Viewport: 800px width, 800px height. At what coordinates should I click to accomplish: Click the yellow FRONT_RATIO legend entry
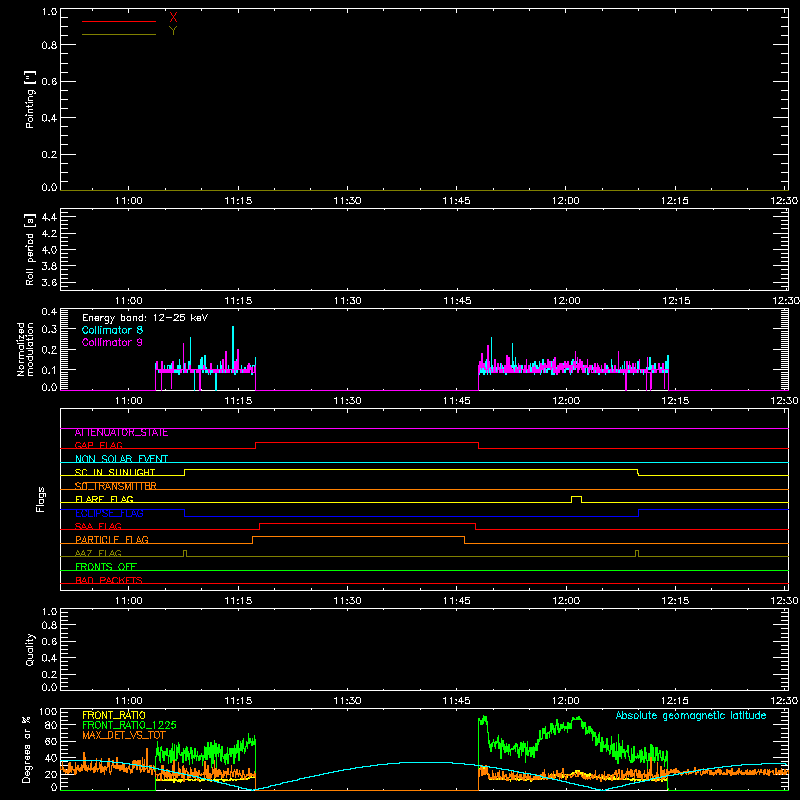click(114, 715)
